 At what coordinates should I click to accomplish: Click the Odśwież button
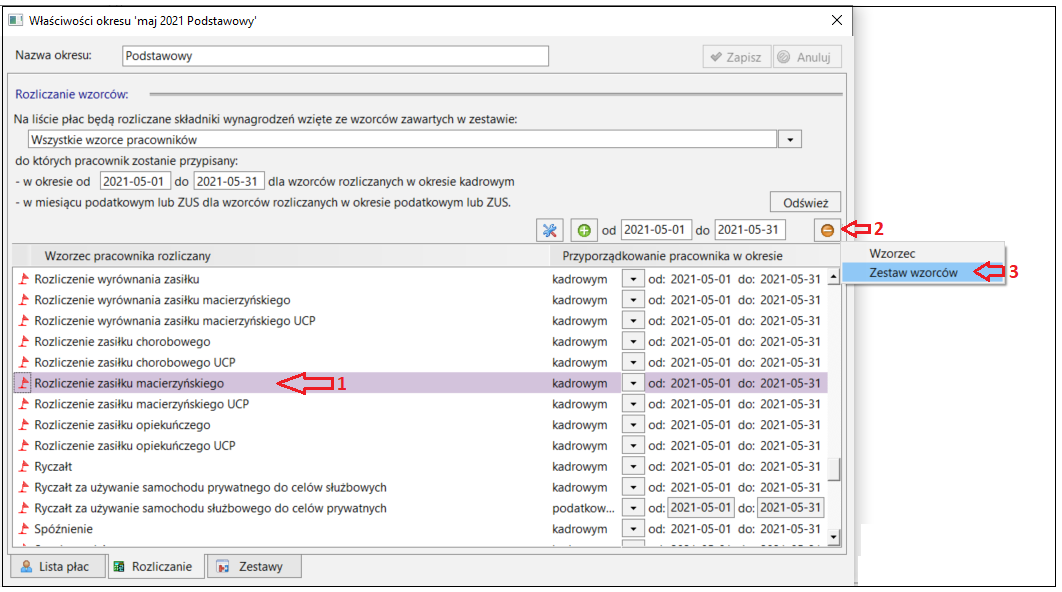[805, 203]
